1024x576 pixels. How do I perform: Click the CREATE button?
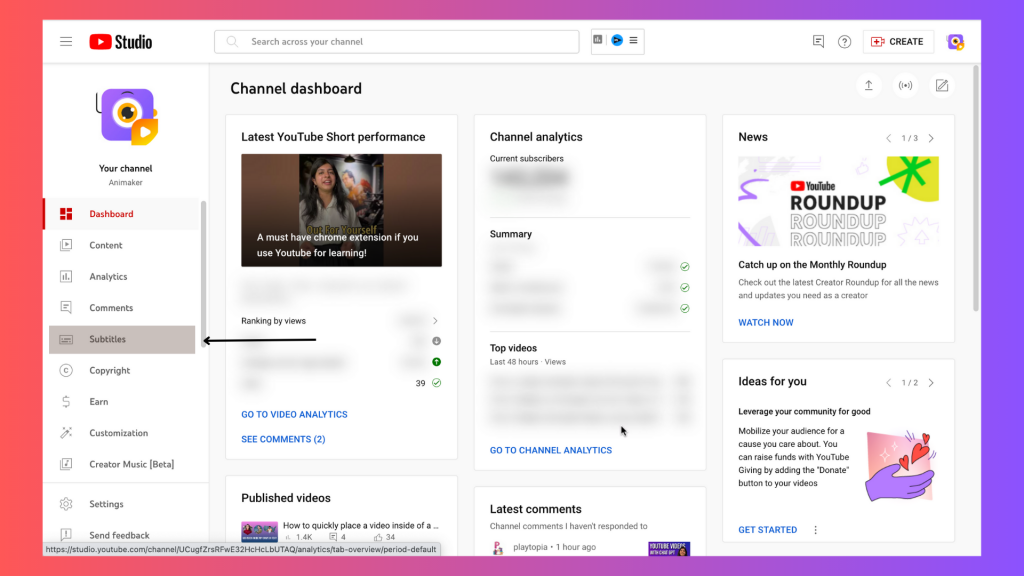(897, 42)
